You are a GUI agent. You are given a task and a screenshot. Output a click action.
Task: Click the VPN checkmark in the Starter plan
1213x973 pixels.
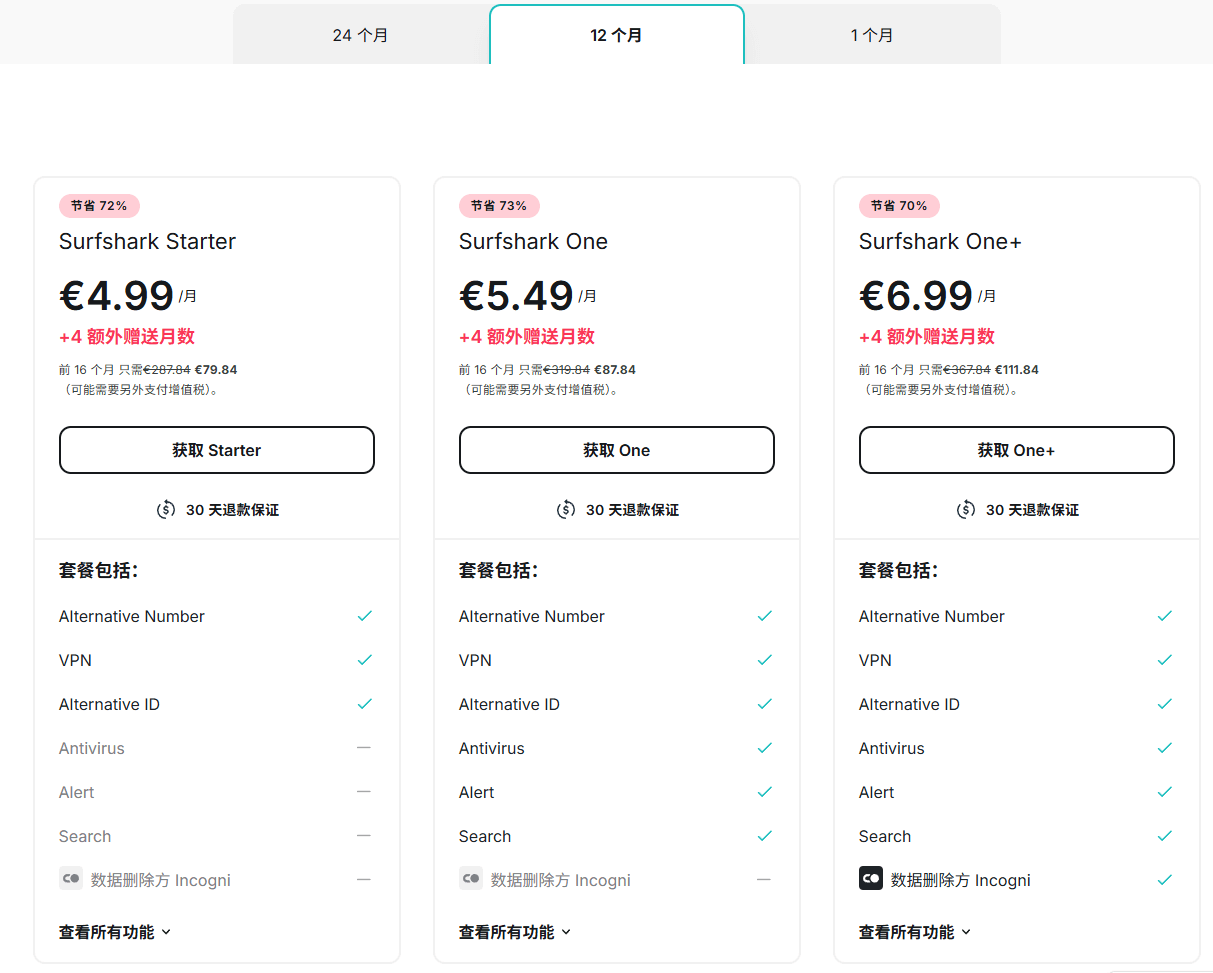[364, 660]
